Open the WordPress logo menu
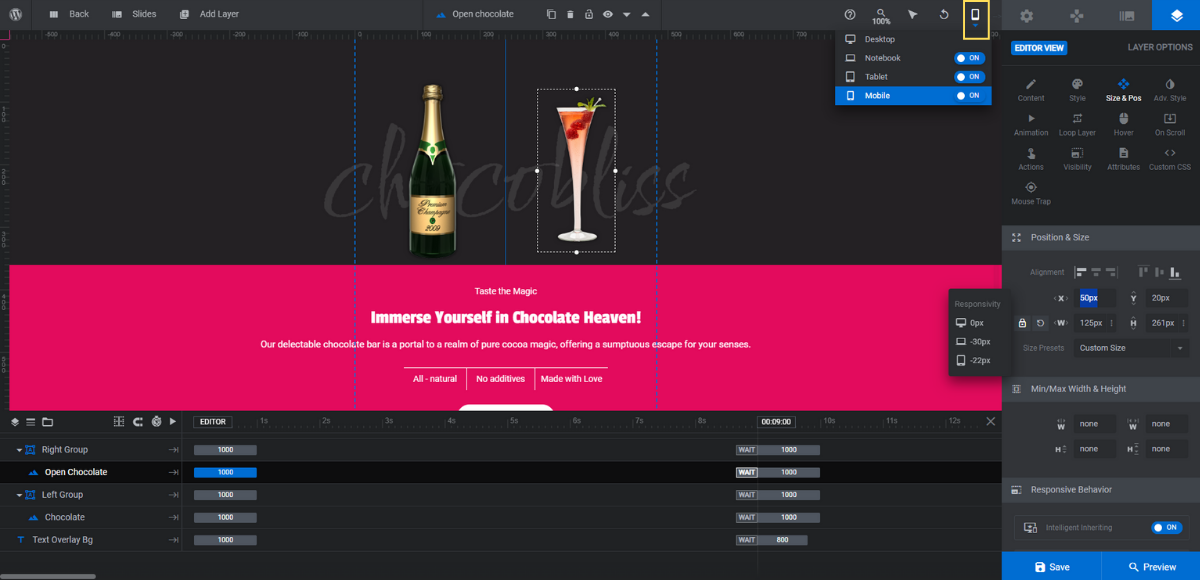1200x580 pixels. pyautogui.click(x=16, y=14)
